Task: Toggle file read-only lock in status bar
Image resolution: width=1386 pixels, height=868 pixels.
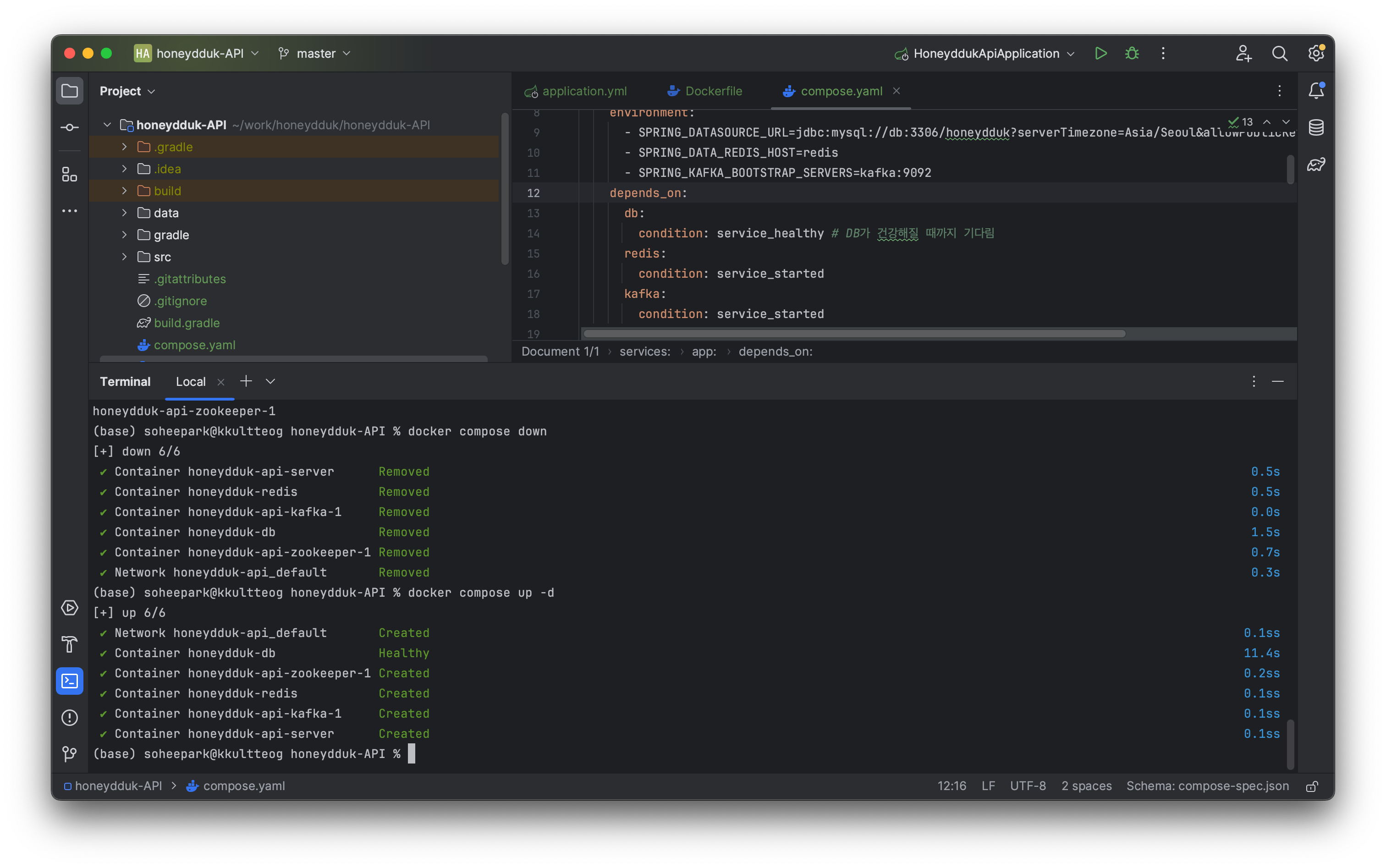Action: 1312,786
